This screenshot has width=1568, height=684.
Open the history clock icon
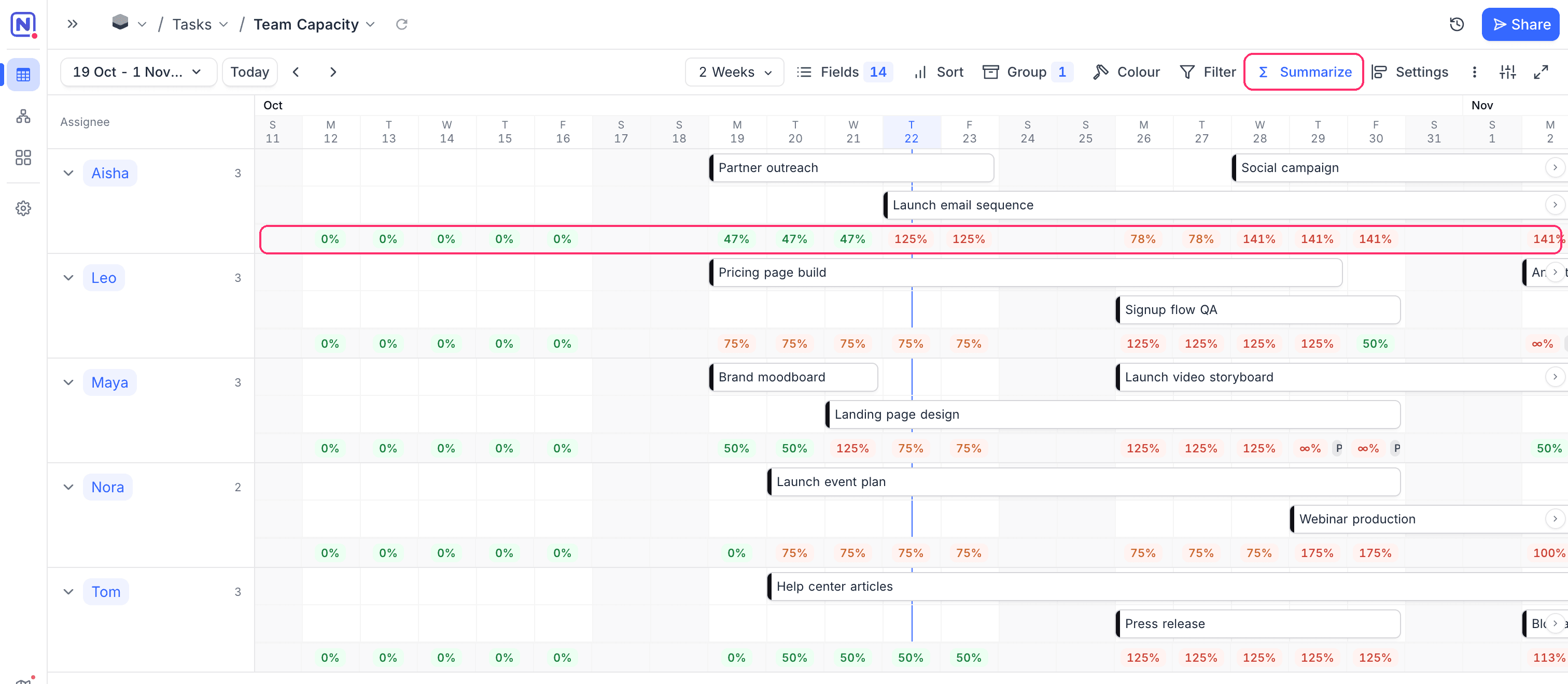(x=1457, y=24)
